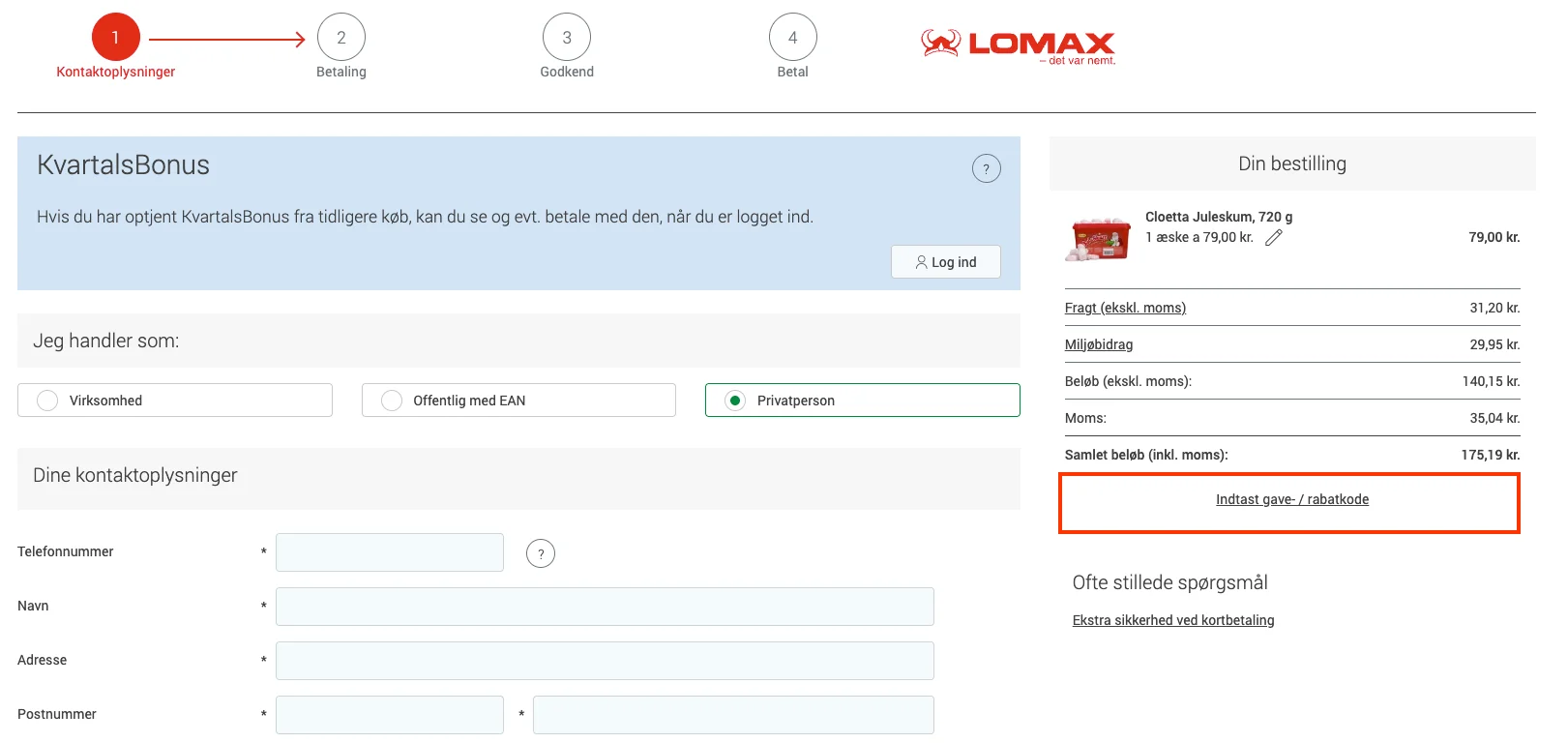Focus the city field beside Postnummer

pos(733,715)
